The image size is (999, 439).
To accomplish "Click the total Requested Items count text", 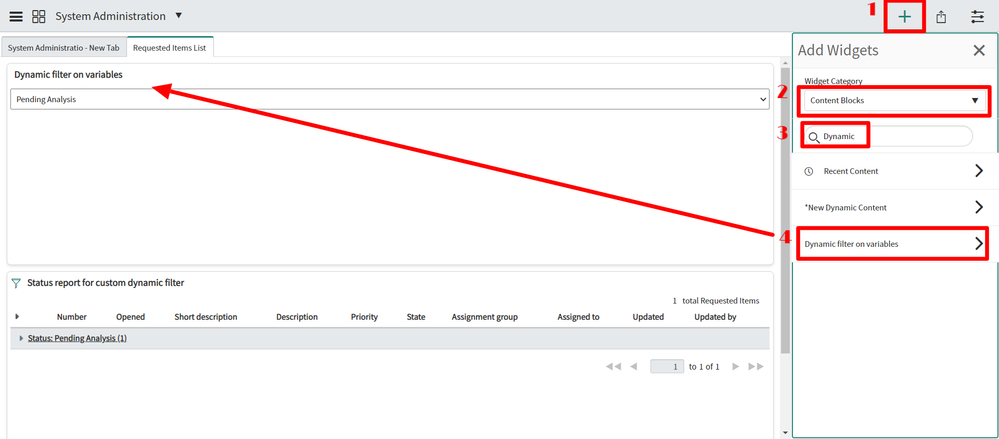I will [x=716, y=301].
